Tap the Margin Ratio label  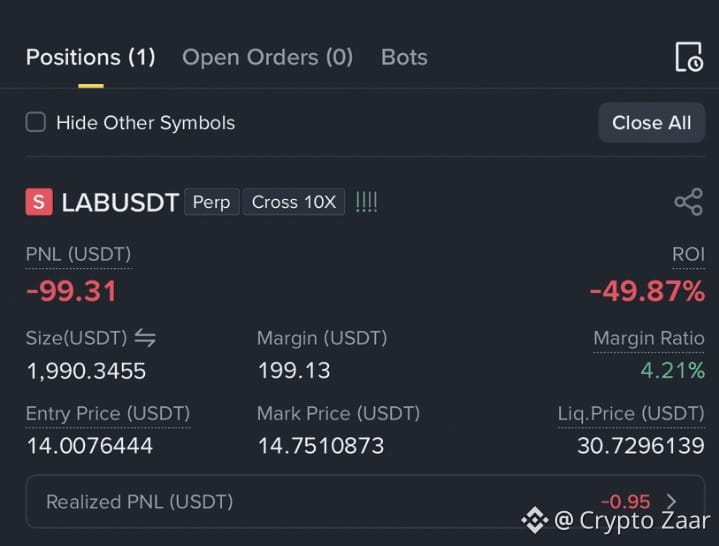pos(649,338)
